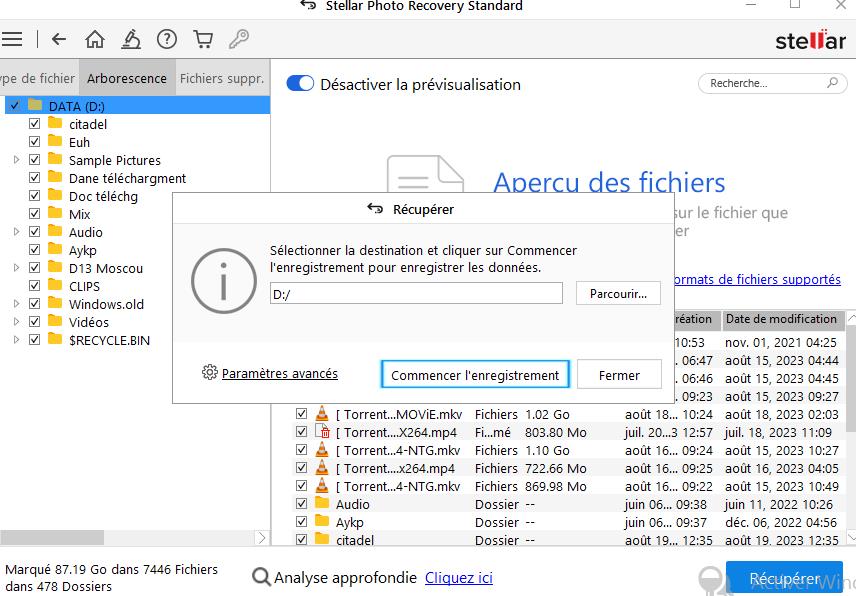Click the back arrow icon
The width and height of the screenshot is (856, 596).
coord(59,40)
